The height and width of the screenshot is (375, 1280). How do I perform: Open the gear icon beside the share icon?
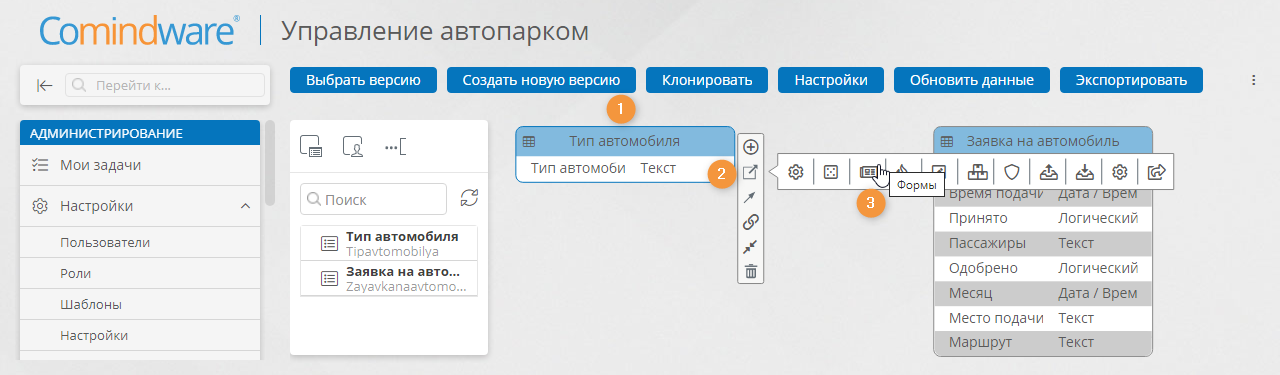click(1120, 172)
